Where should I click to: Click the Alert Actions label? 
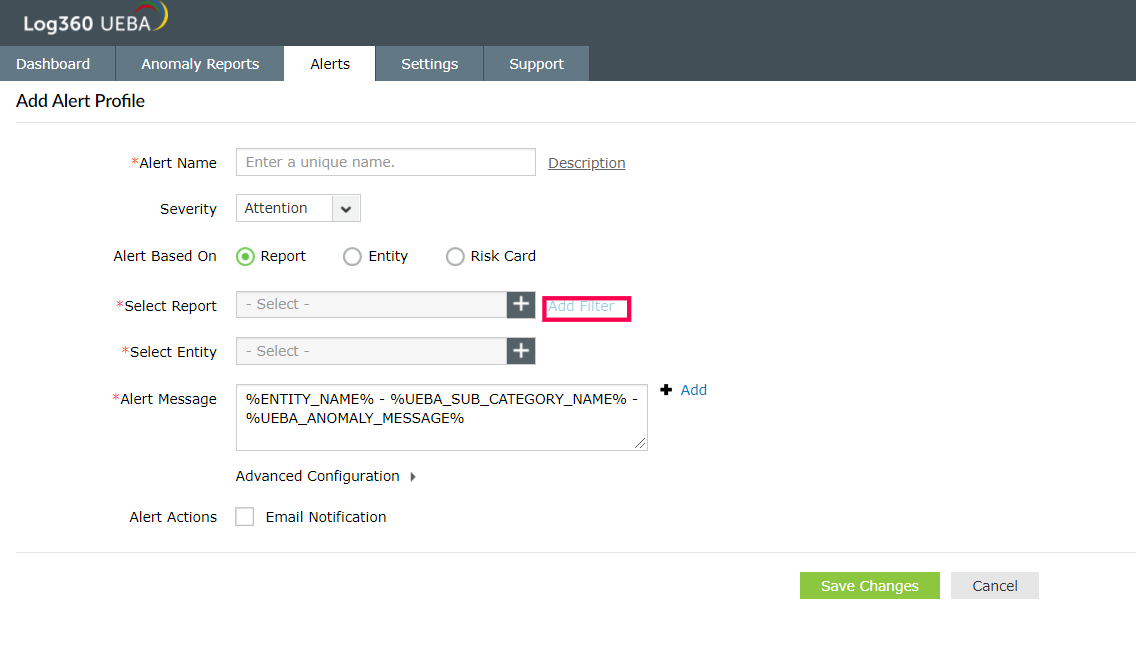tap(173, 517)
